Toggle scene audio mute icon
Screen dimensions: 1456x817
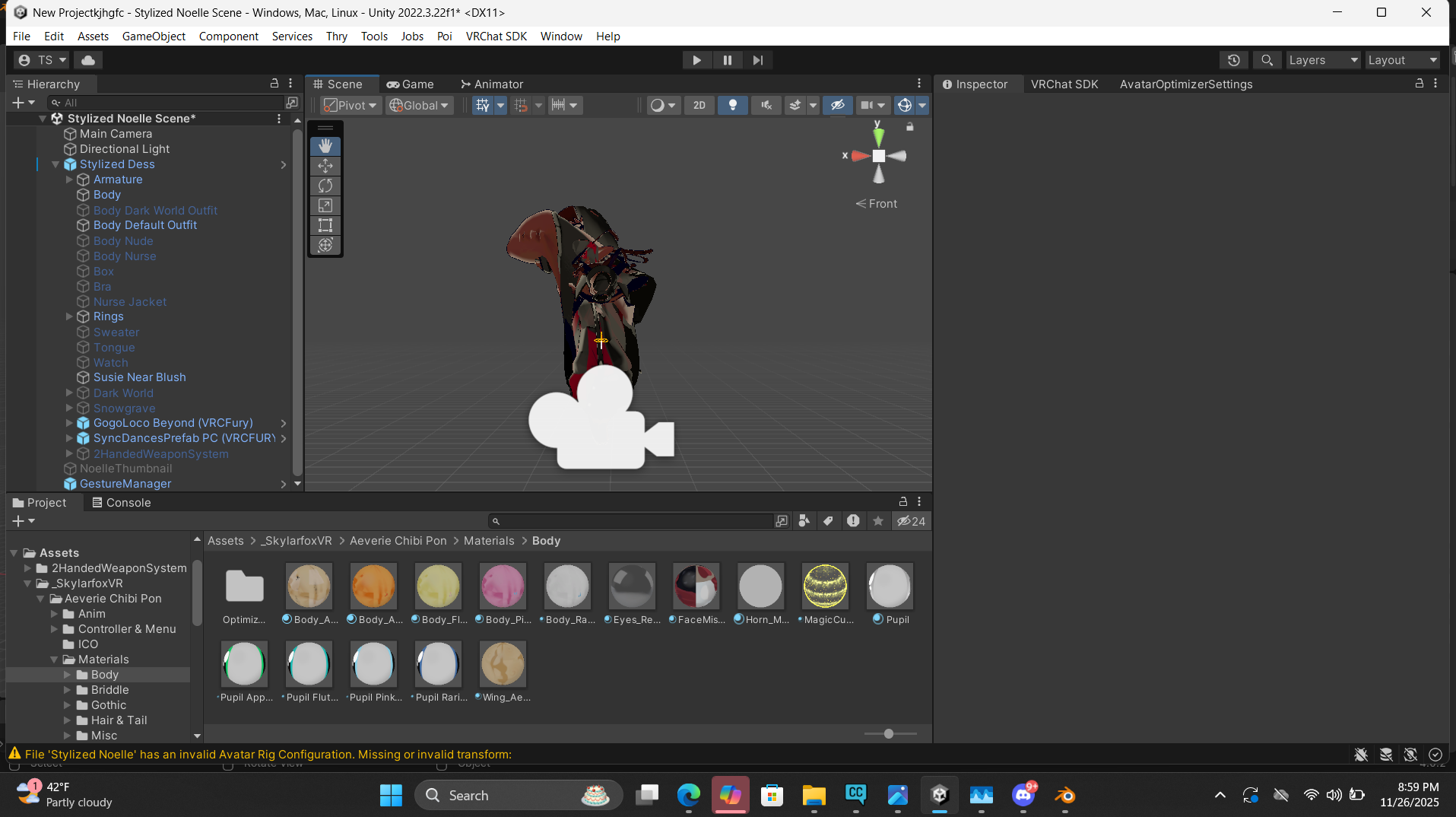pos(766,106)
